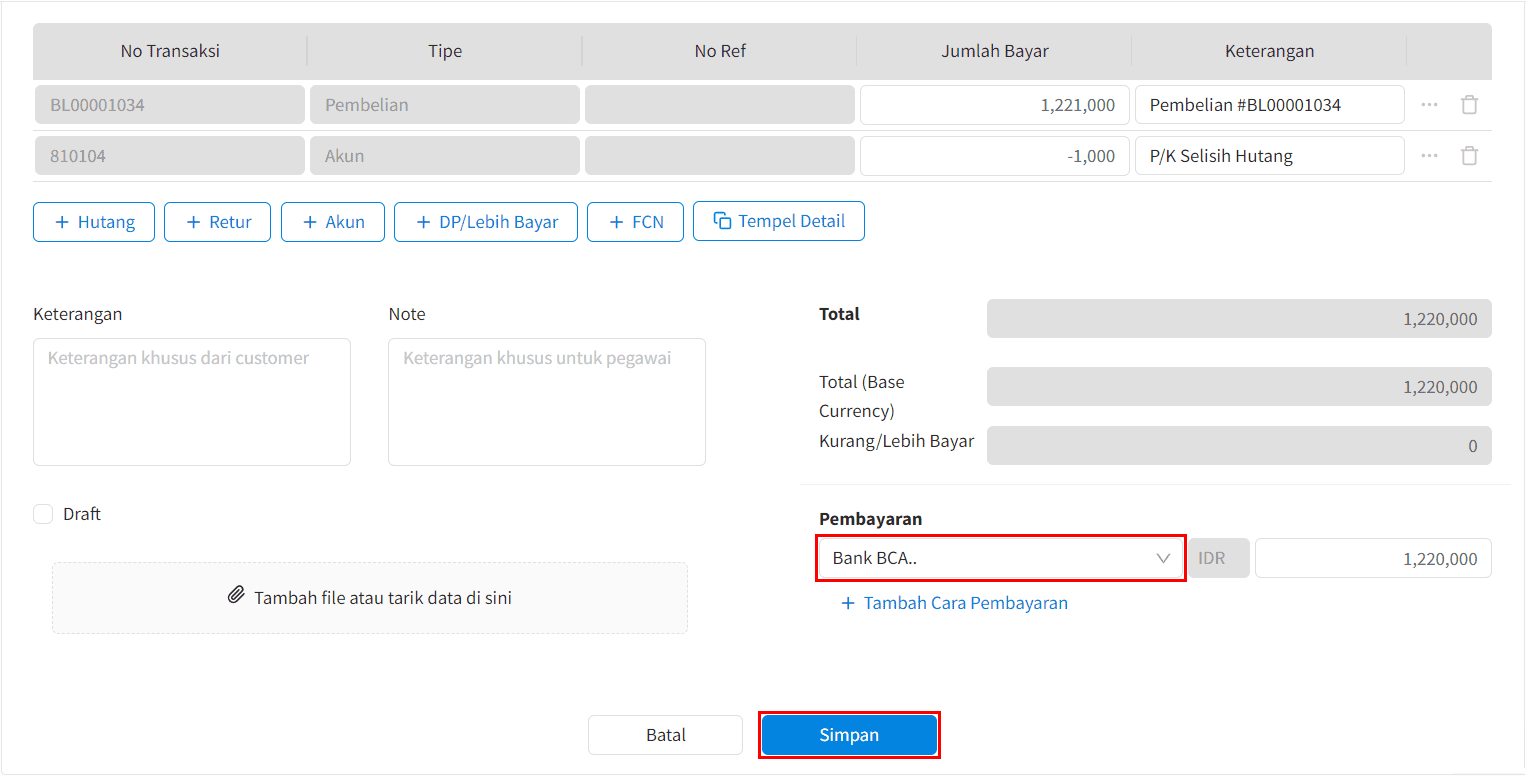This screenshot has height=776, width=1526.
Task: Click the No Transaksi column header
Action: click(x=170, y=51)
